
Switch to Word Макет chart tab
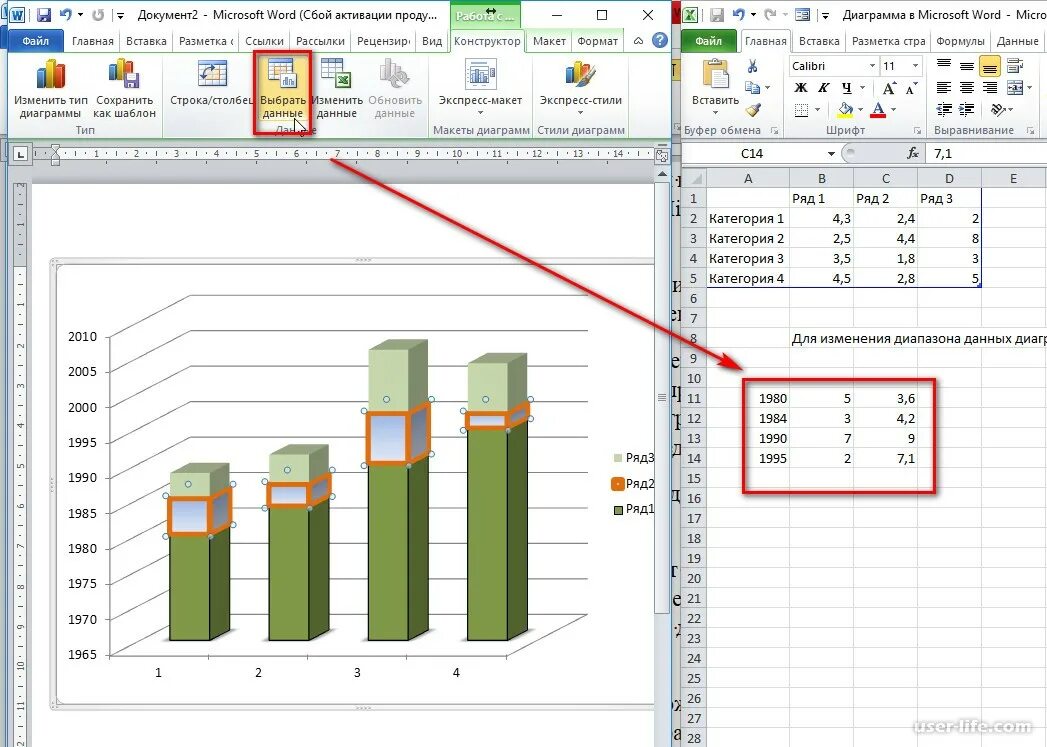pyautogui.click(x=549, y=41)
